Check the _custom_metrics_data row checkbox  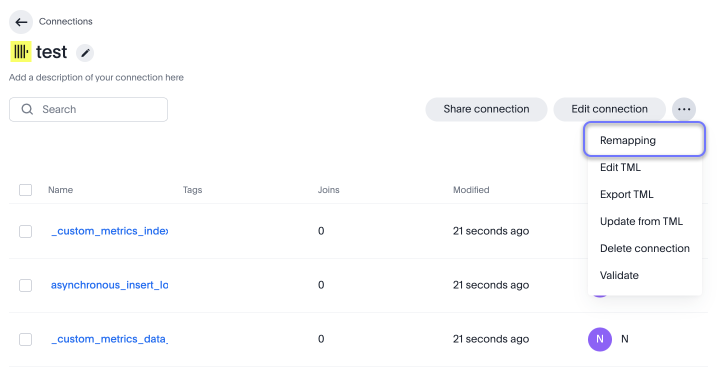[25, 339]
